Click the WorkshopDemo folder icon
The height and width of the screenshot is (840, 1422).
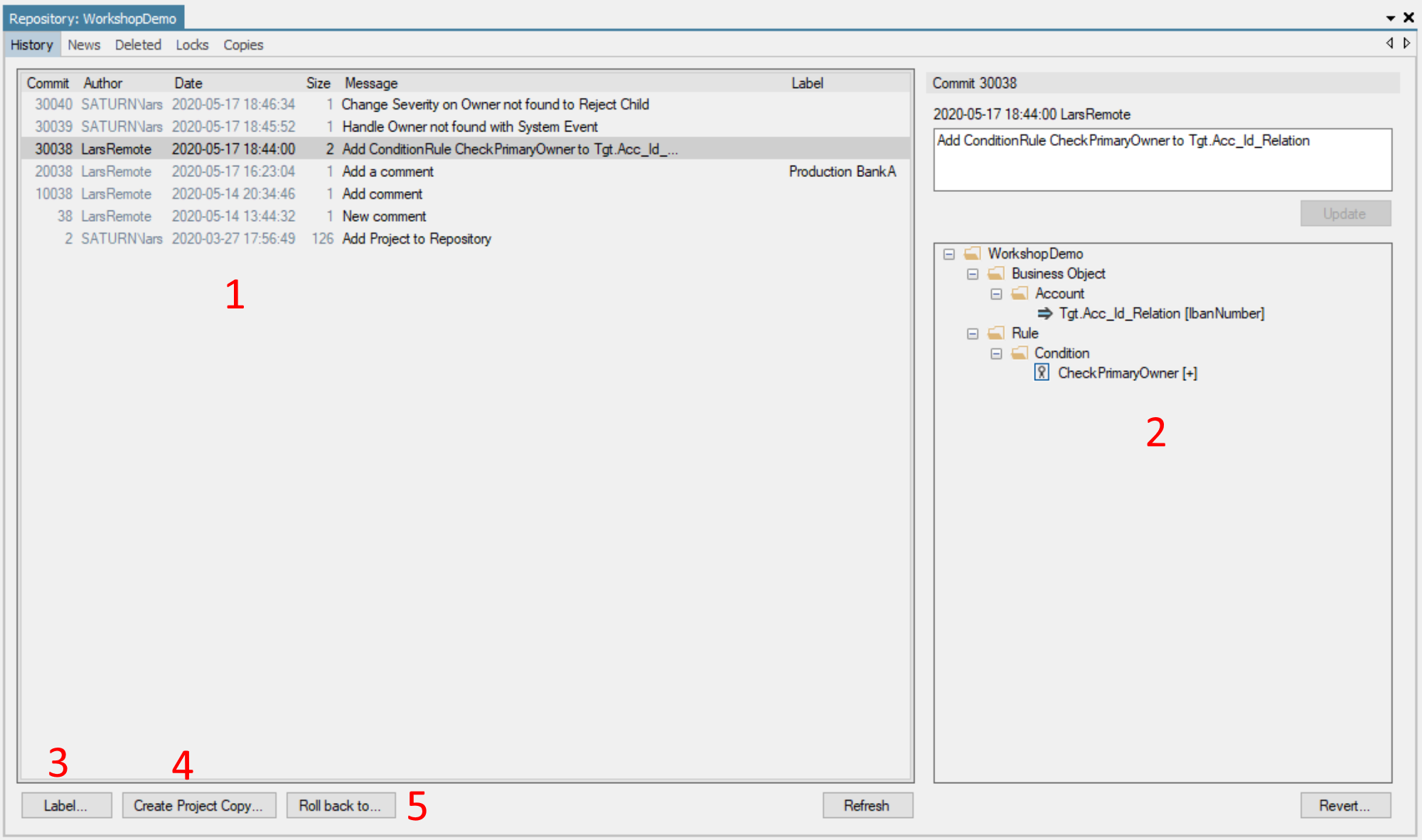(971, 253)
